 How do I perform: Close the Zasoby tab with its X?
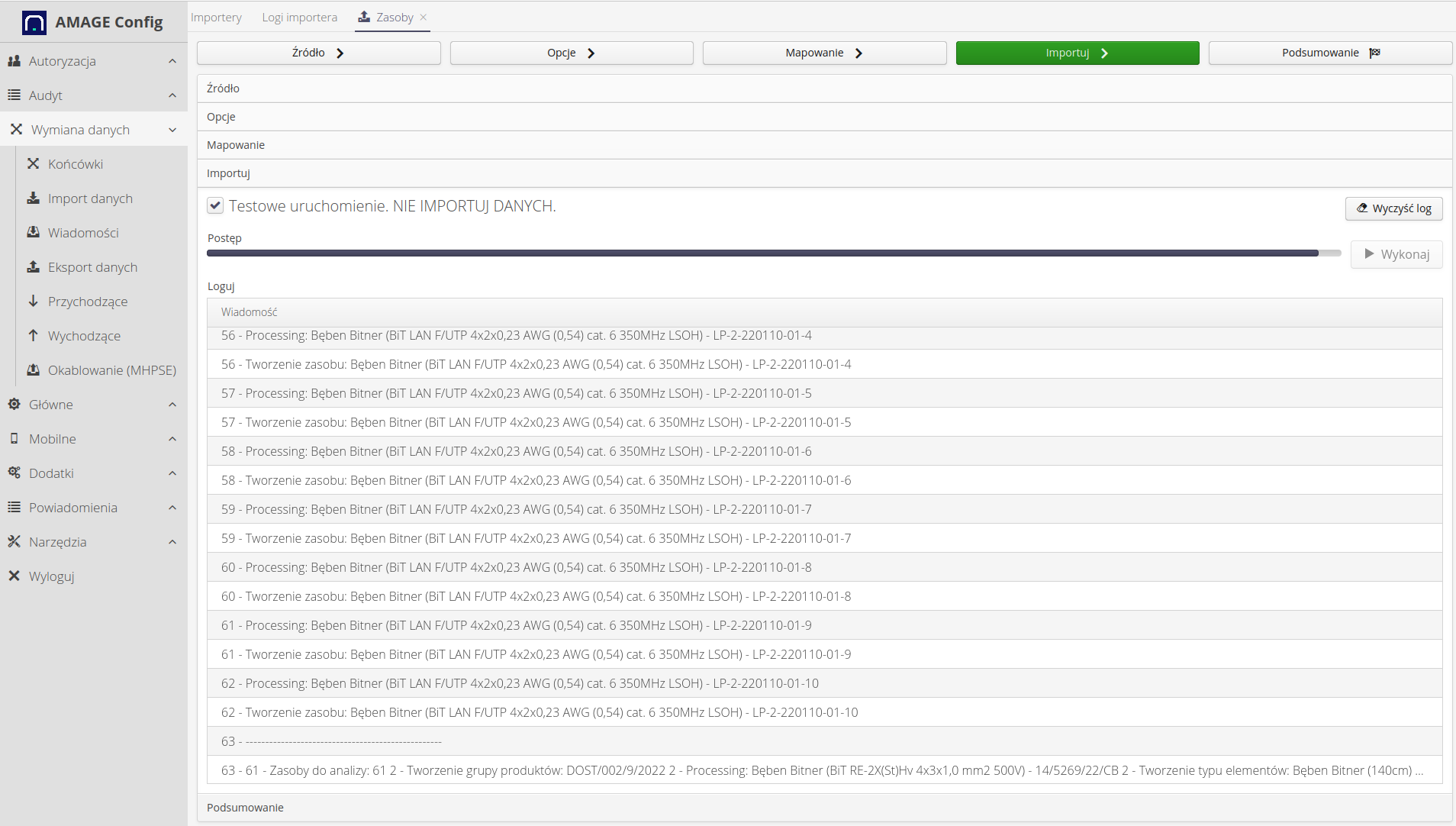425,16
